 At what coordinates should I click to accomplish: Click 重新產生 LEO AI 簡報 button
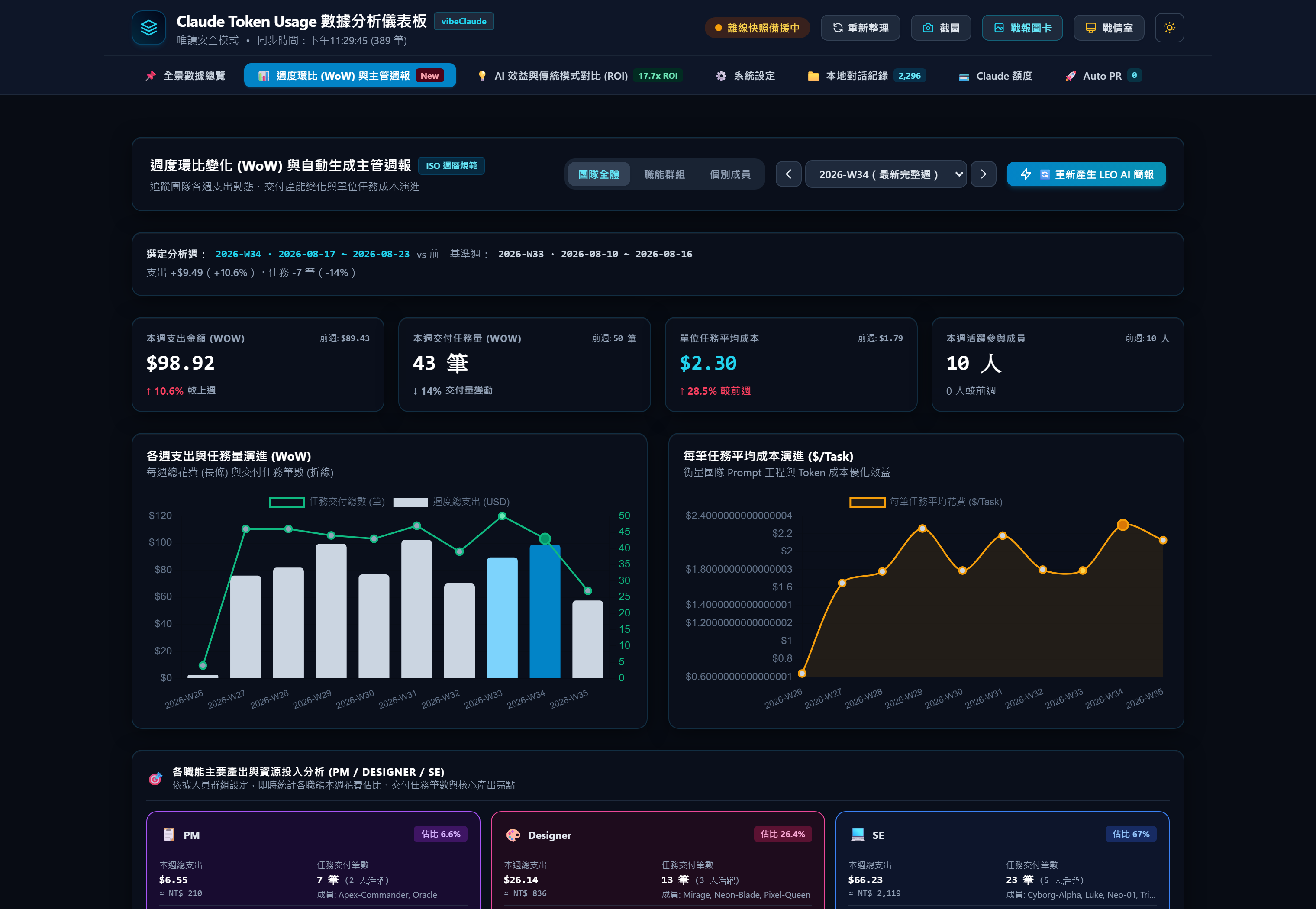coord(1086,174)
